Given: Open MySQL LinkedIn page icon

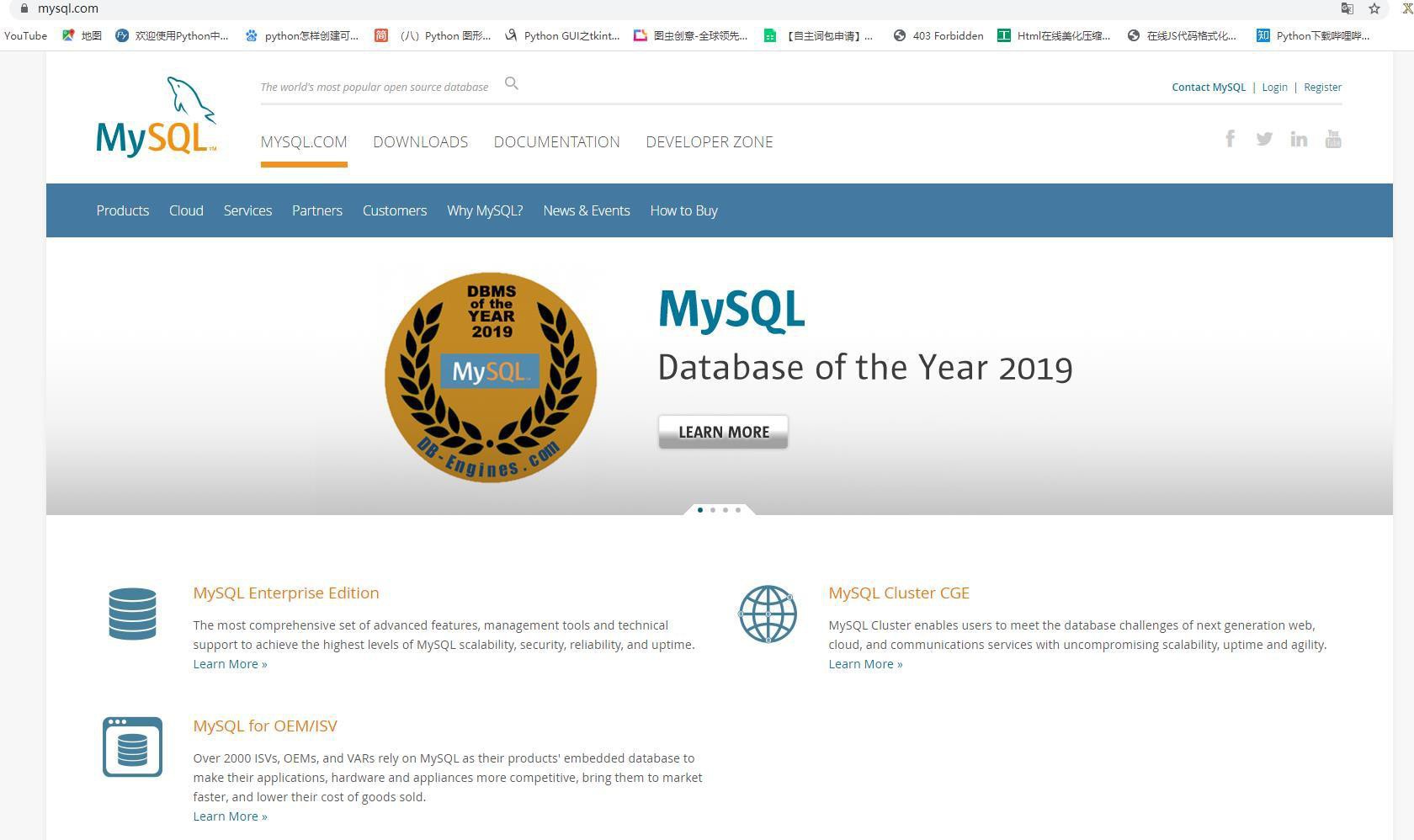Looking at the screenshot, I should coord(1299,139).
